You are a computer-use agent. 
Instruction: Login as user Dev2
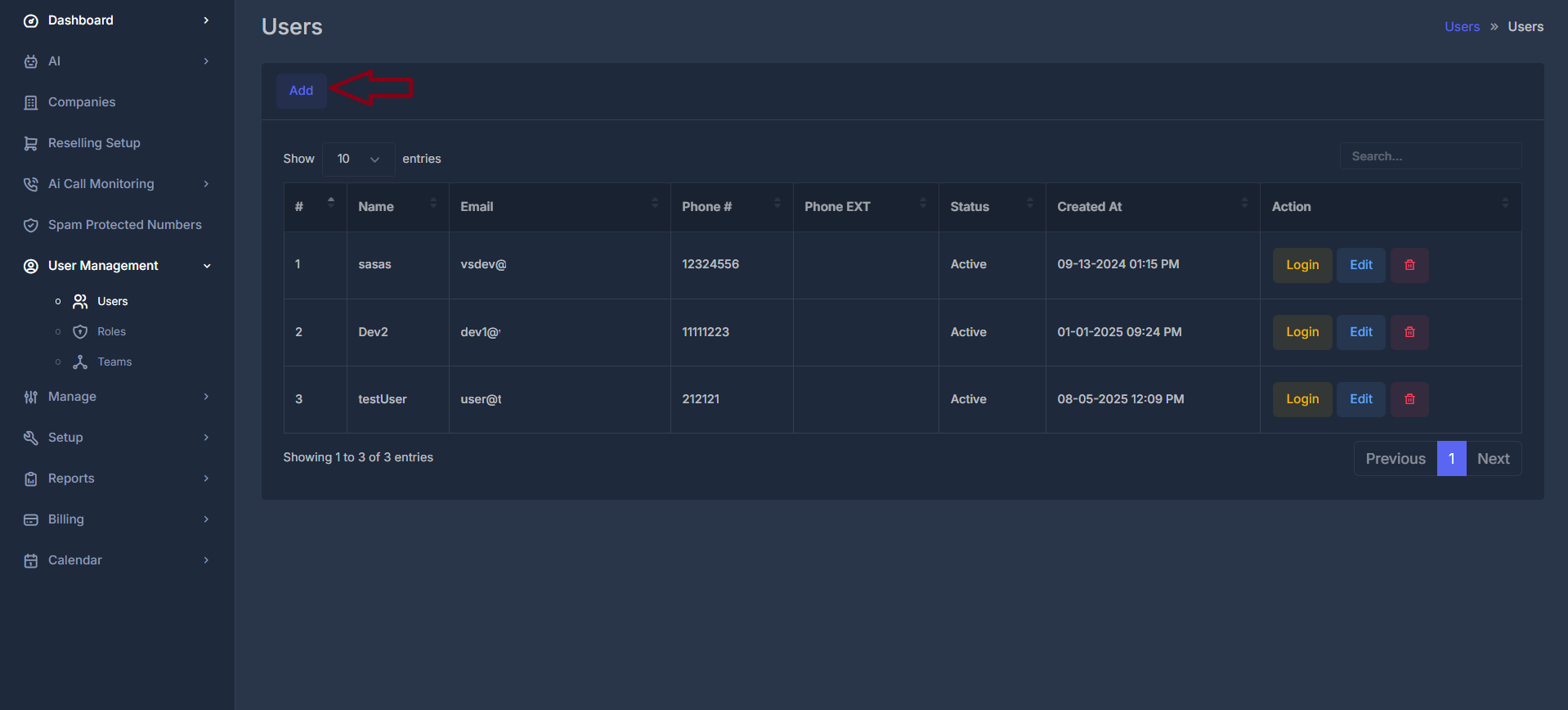(x=1302, y=332)
